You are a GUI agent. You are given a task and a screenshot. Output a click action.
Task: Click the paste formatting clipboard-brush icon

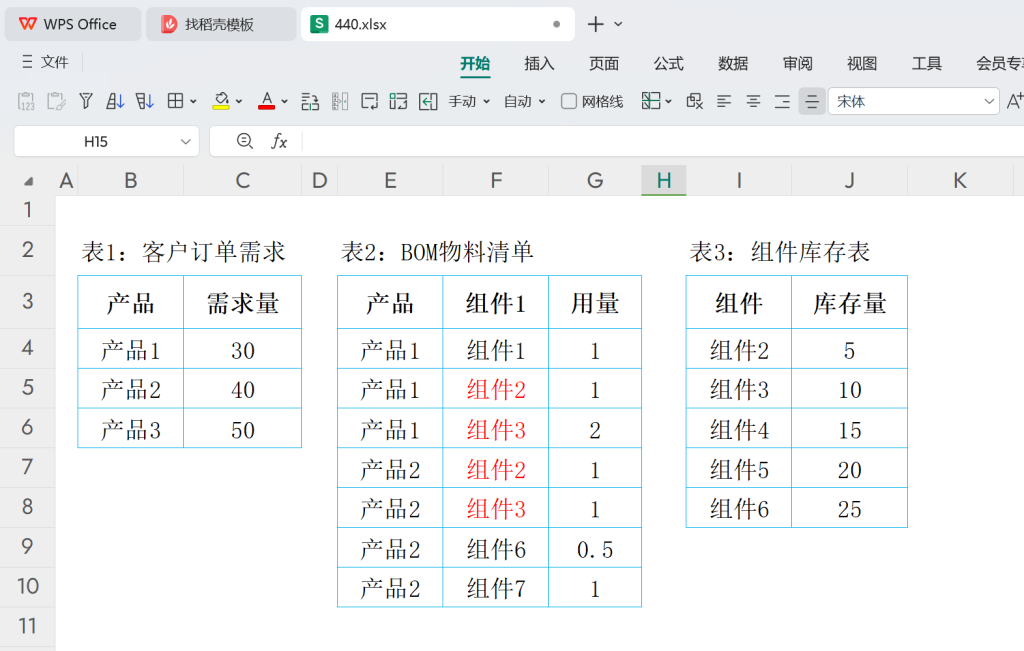(56, 101)
